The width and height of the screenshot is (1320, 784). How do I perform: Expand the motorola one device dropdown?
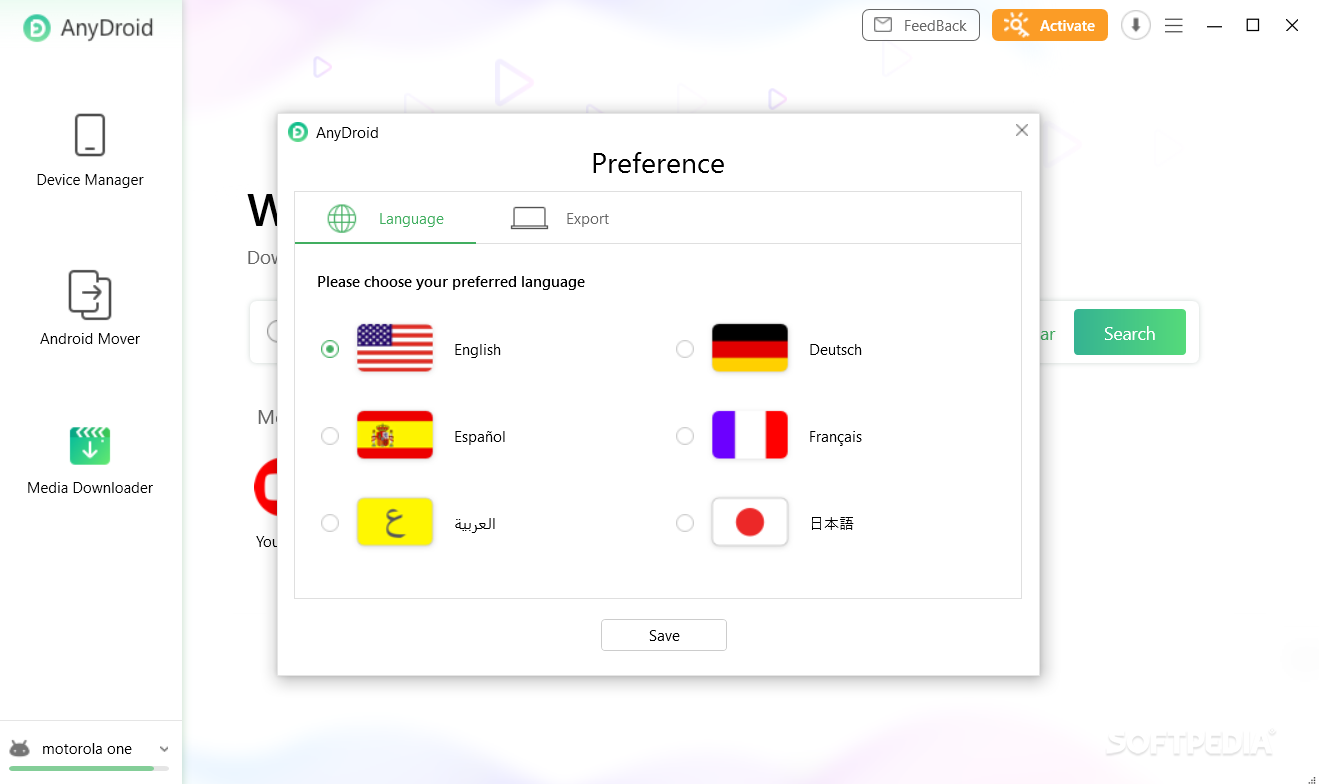tap(164, 749)
